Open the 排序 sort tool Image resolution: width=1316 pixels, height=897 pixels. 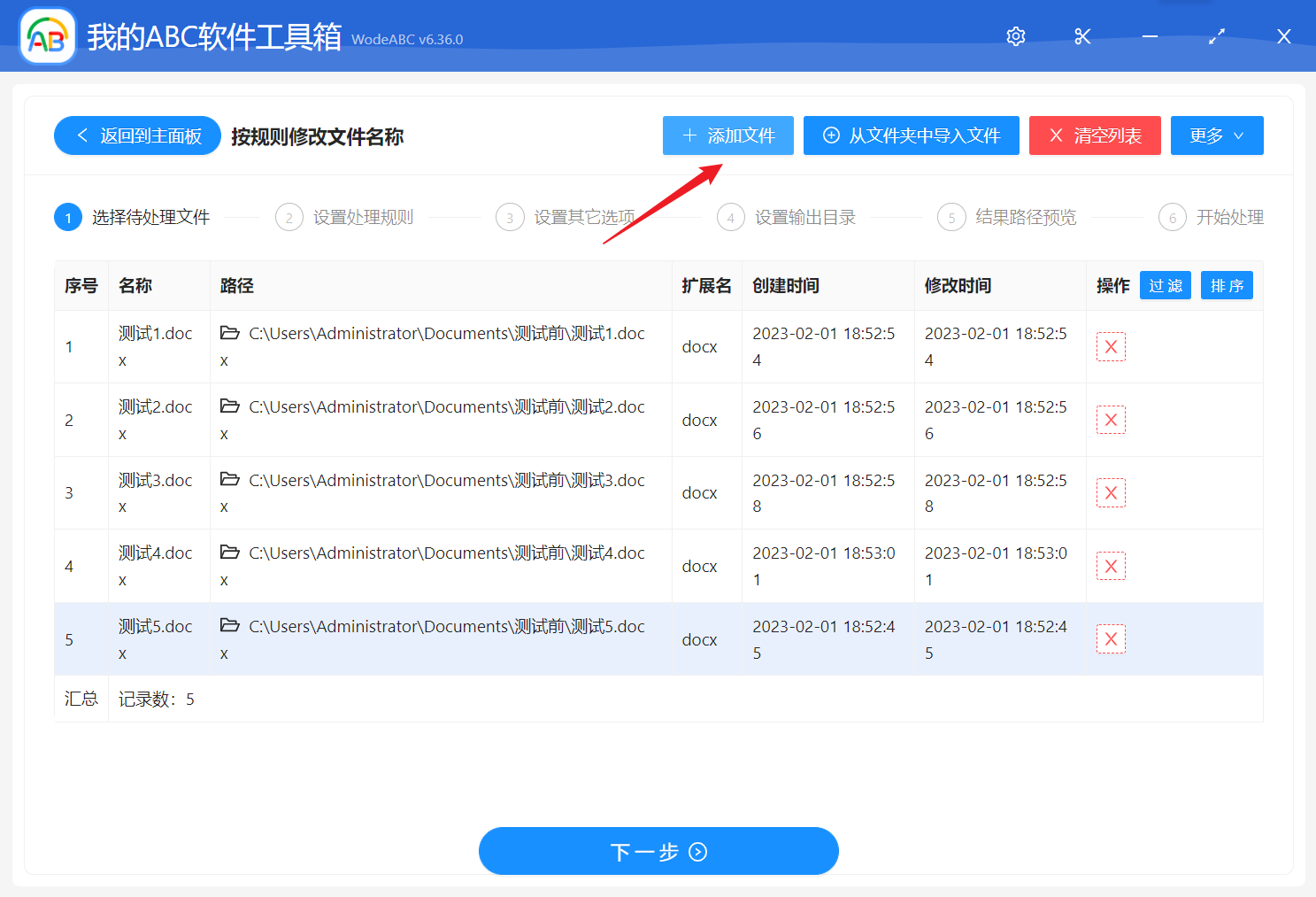point(1227,285)
